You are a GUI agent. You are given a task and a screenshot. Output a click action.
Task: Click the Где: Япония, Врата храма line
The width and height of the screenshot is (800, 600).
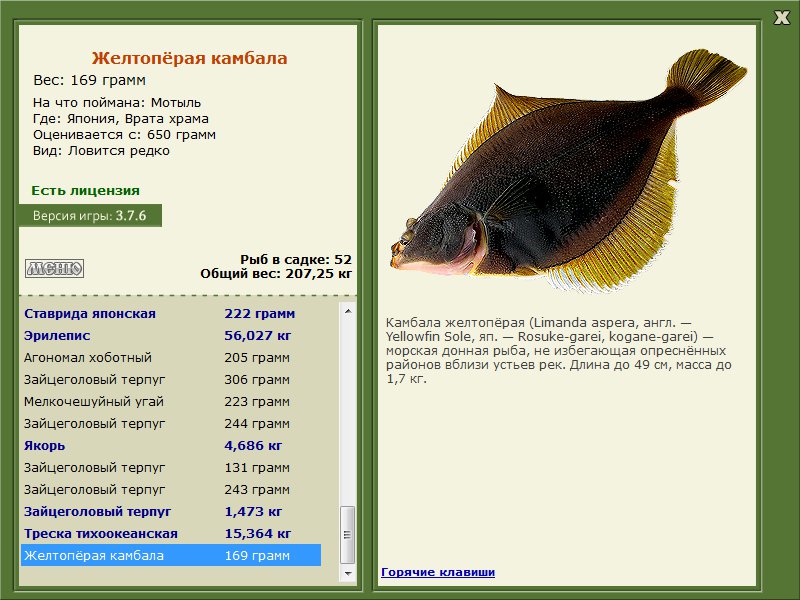click(121, 119)
